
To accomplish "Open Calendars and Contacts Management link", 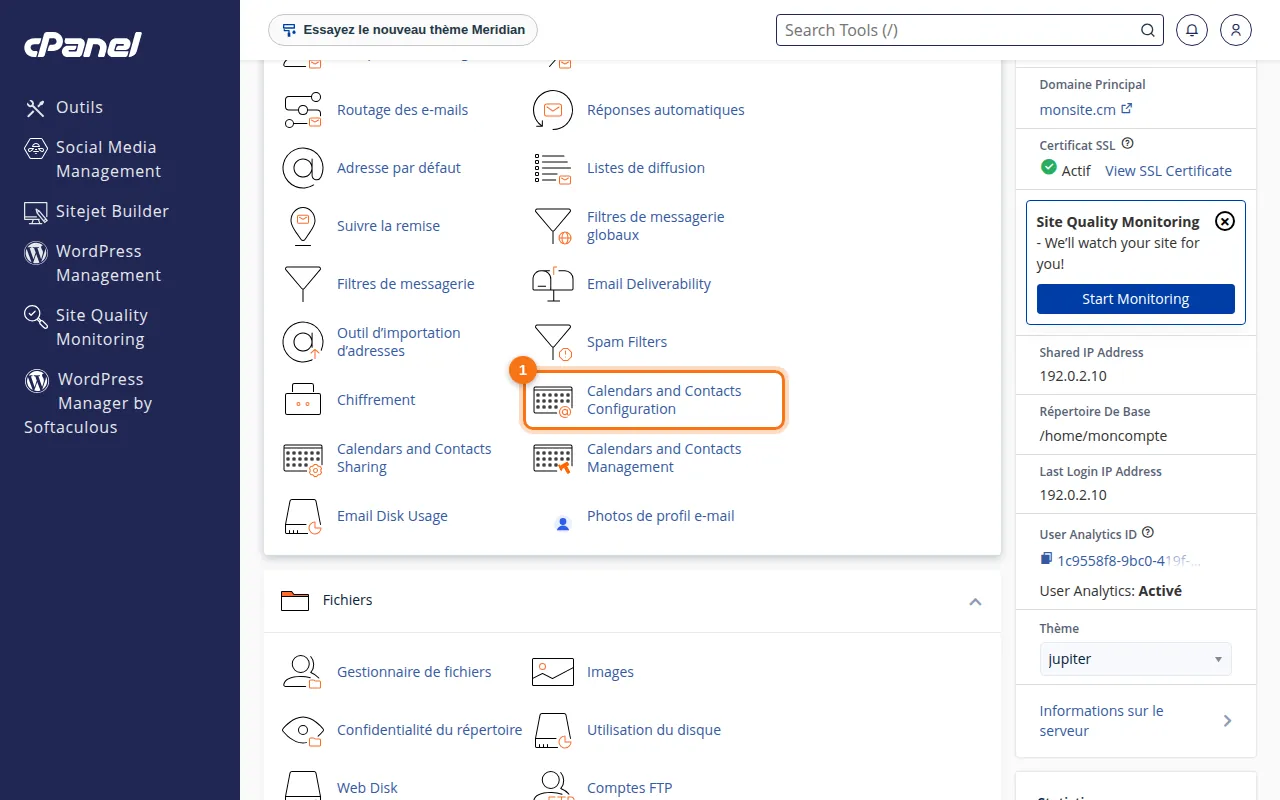I will (664, 458).
